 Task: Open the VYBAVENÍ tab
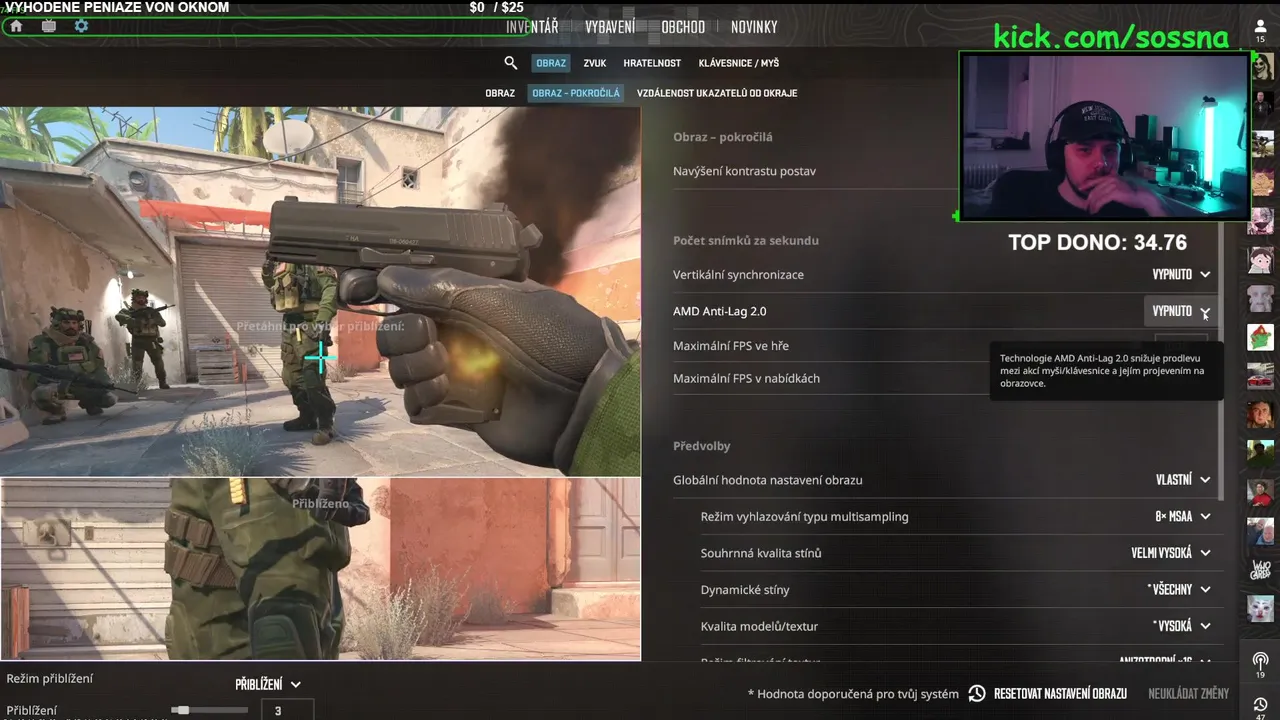[x=610, y=27]
